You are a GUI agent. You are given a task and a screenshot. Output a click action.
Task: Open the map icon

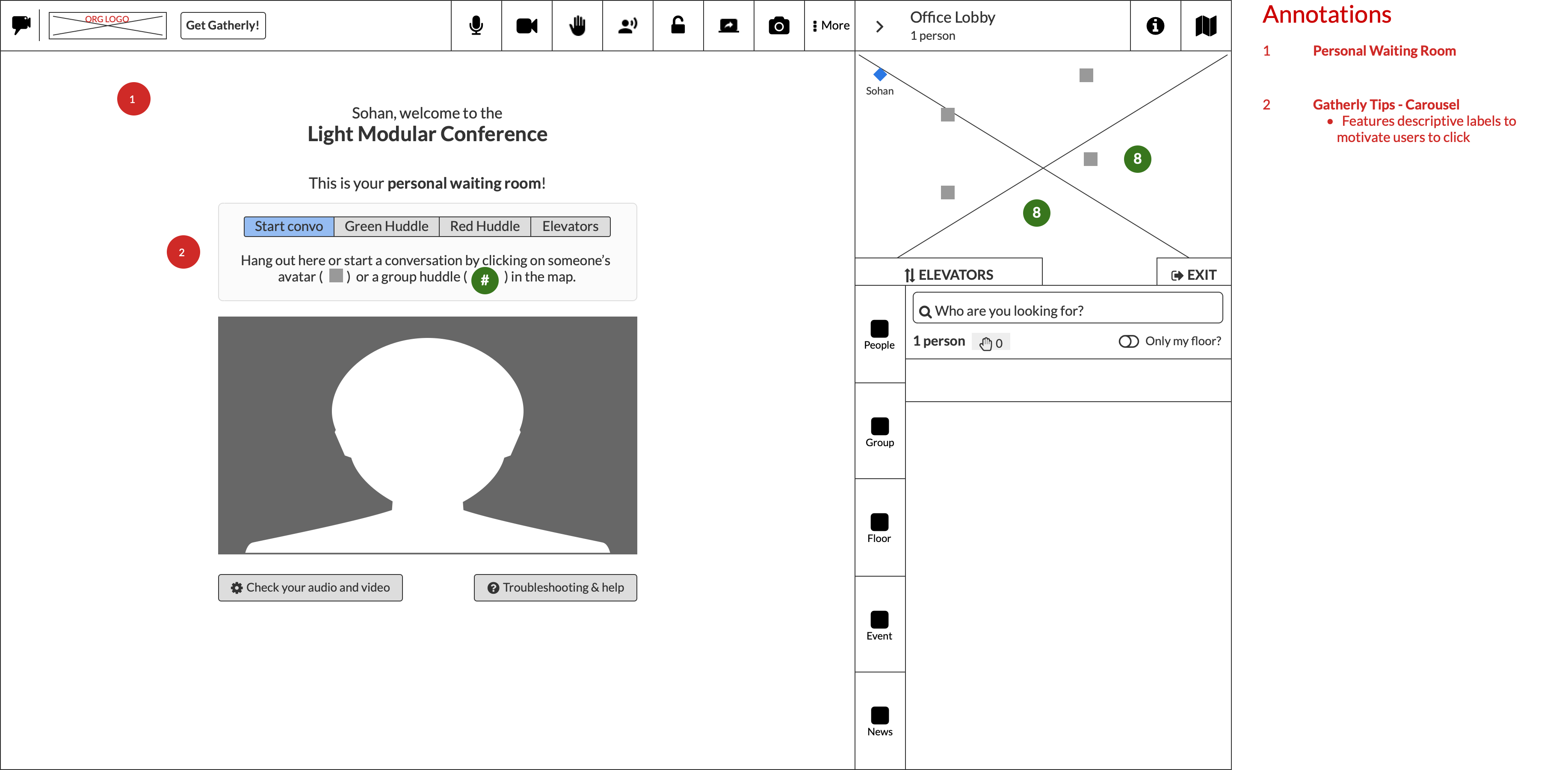pos(1206,26)
